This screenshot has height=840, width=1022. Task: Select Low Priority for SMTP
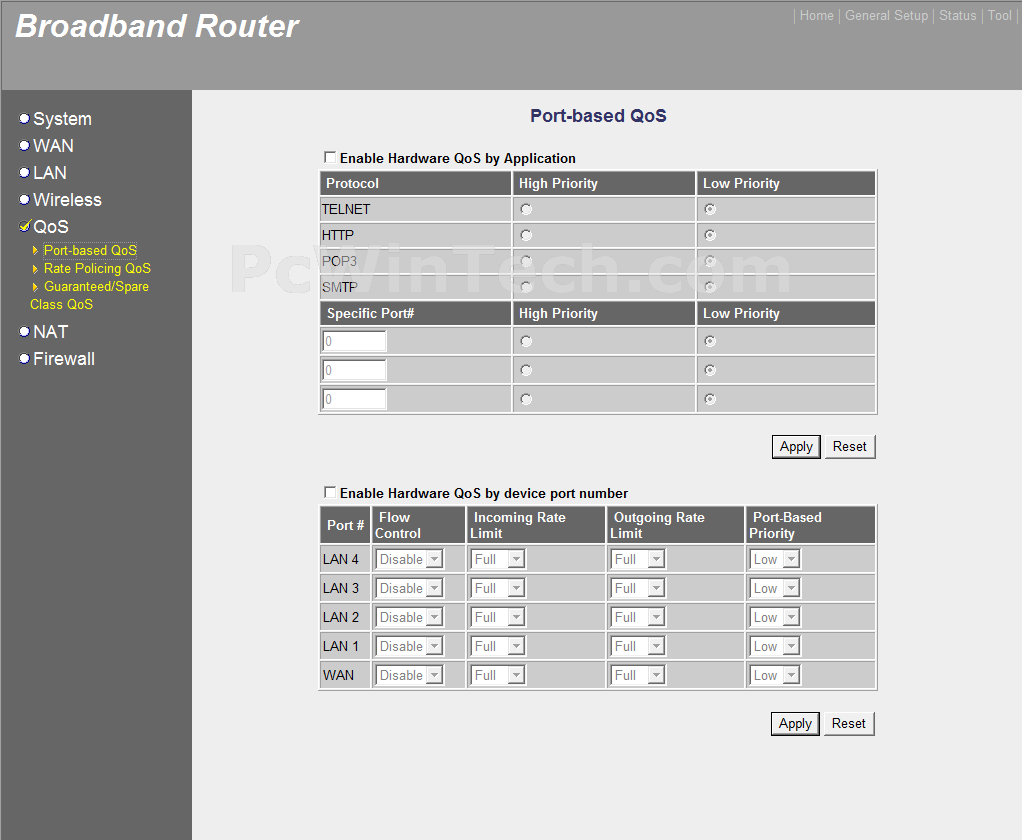[710, 287]
